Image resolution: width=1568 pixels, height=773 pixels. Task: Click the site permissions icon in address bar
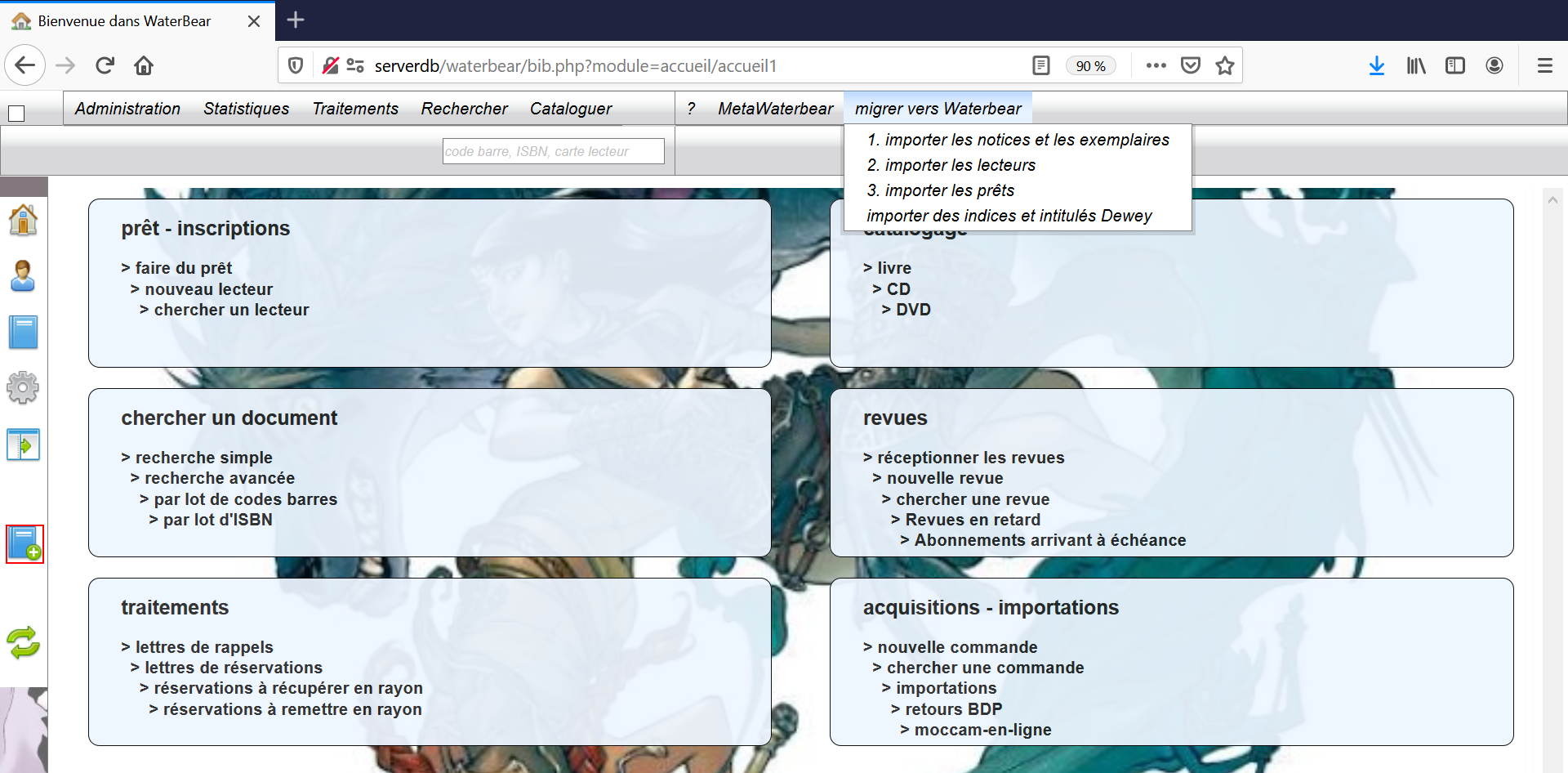point(355,65)
